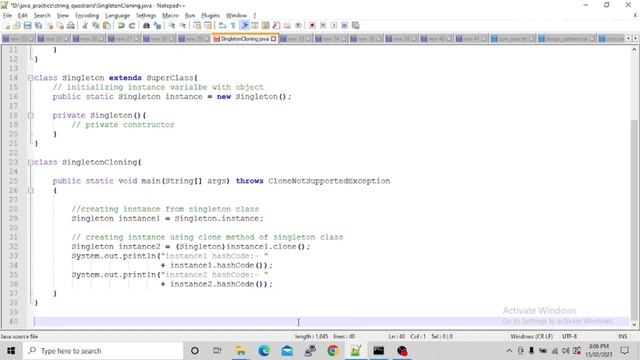Click the Close All toolbar icon
The height and width of the screenshot is (360, 640).
(x=60, y=25)
